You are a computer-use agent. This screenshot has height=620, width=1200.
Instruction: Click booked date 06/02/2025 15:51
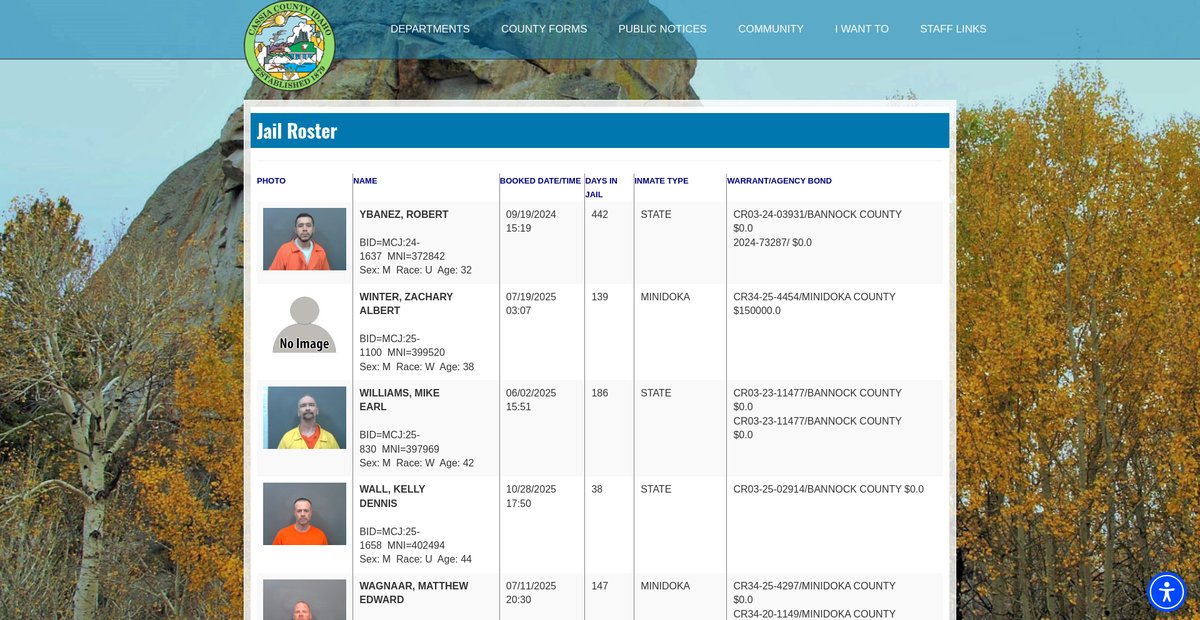click(531, 400)
